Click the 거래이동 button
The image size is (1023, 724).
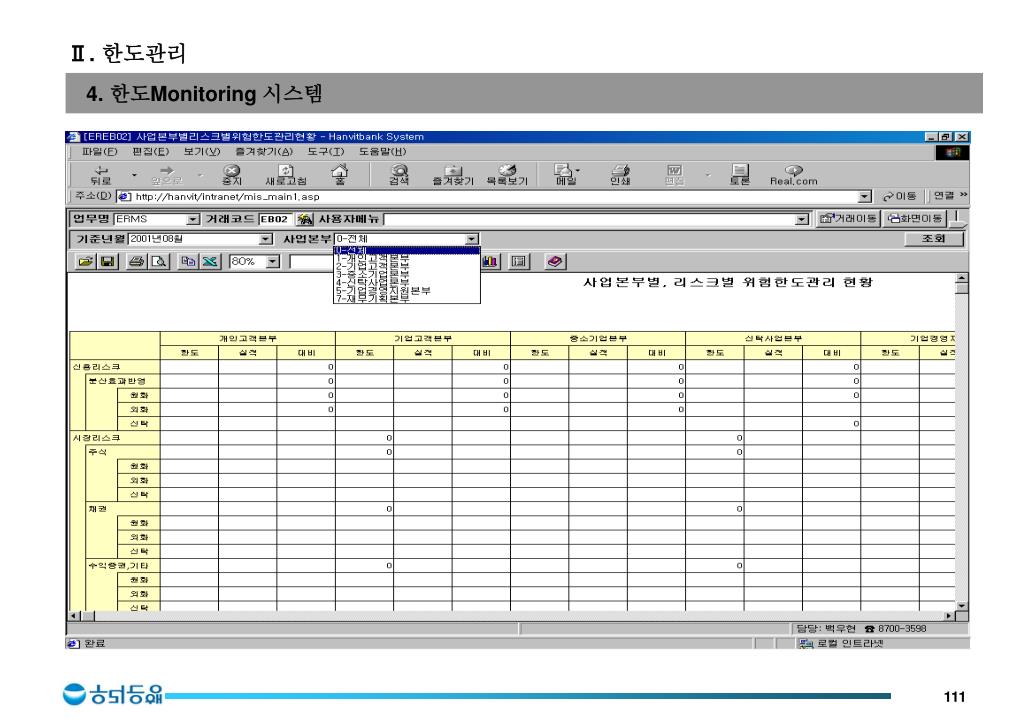tap(847, 219)
